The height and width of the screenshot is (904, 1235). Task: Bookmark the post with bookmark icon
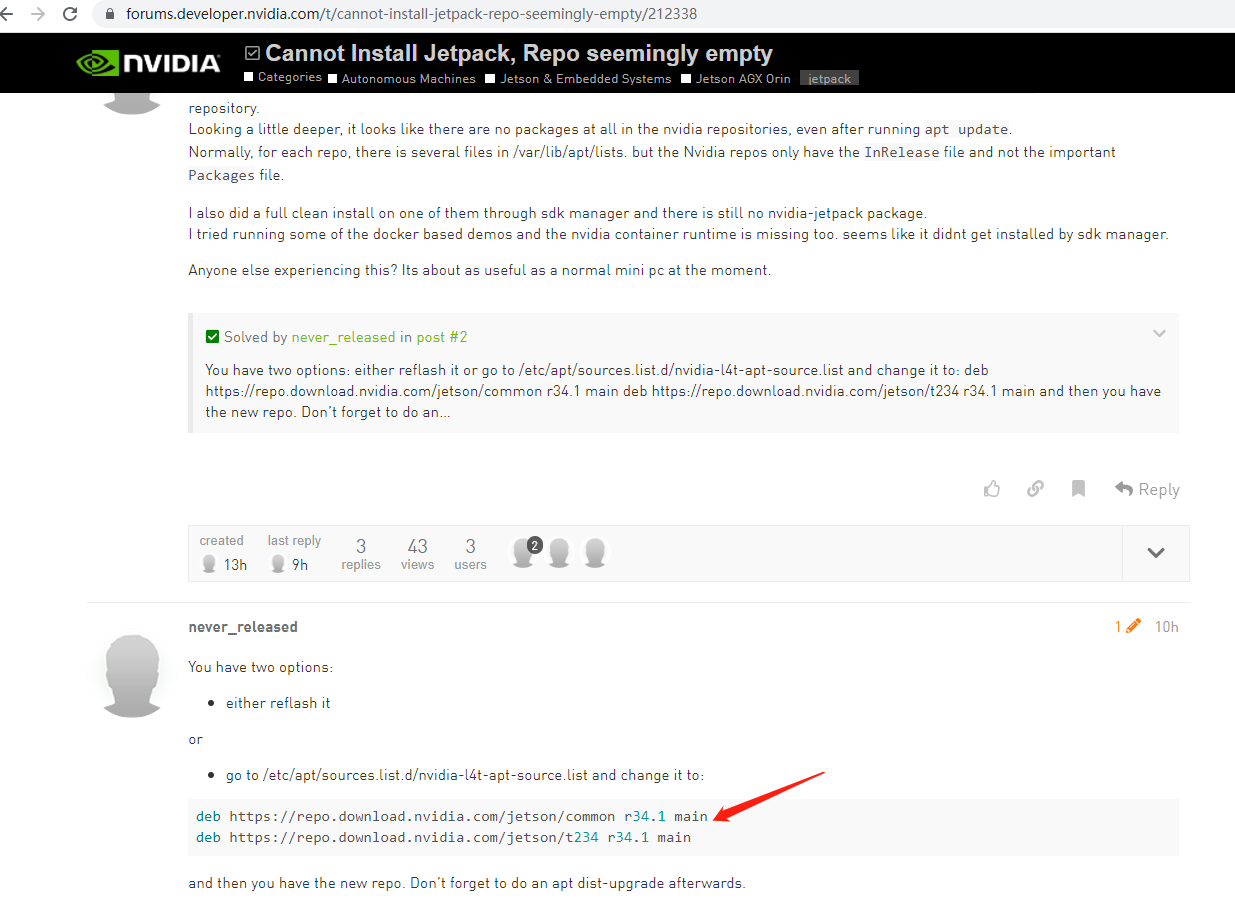point(1078,489)
